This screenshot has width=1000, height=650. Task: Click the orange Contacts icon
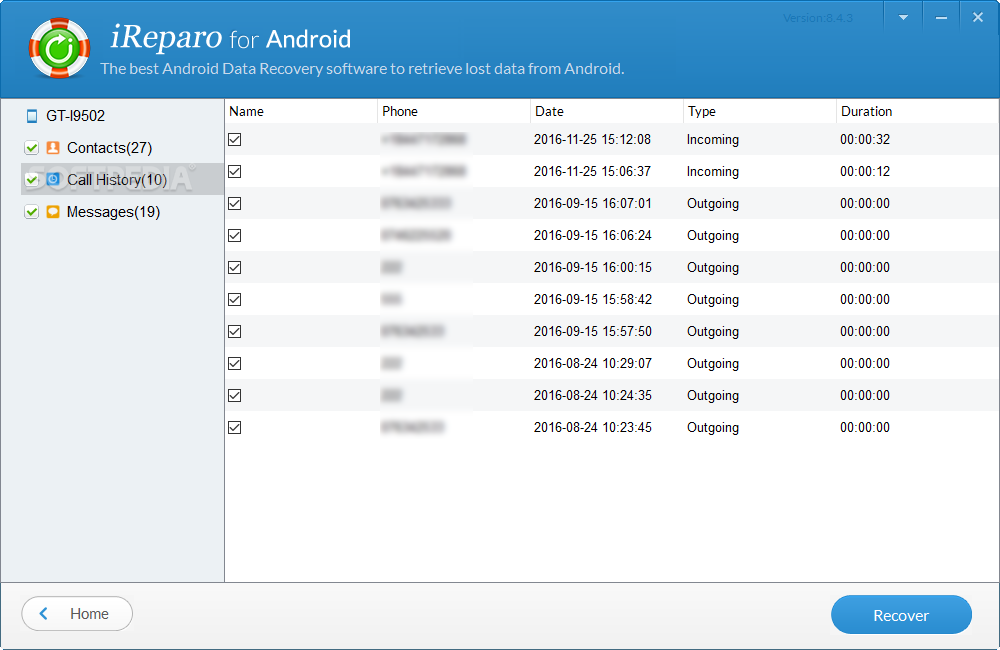pyautogui.click(x=54, y=148)
